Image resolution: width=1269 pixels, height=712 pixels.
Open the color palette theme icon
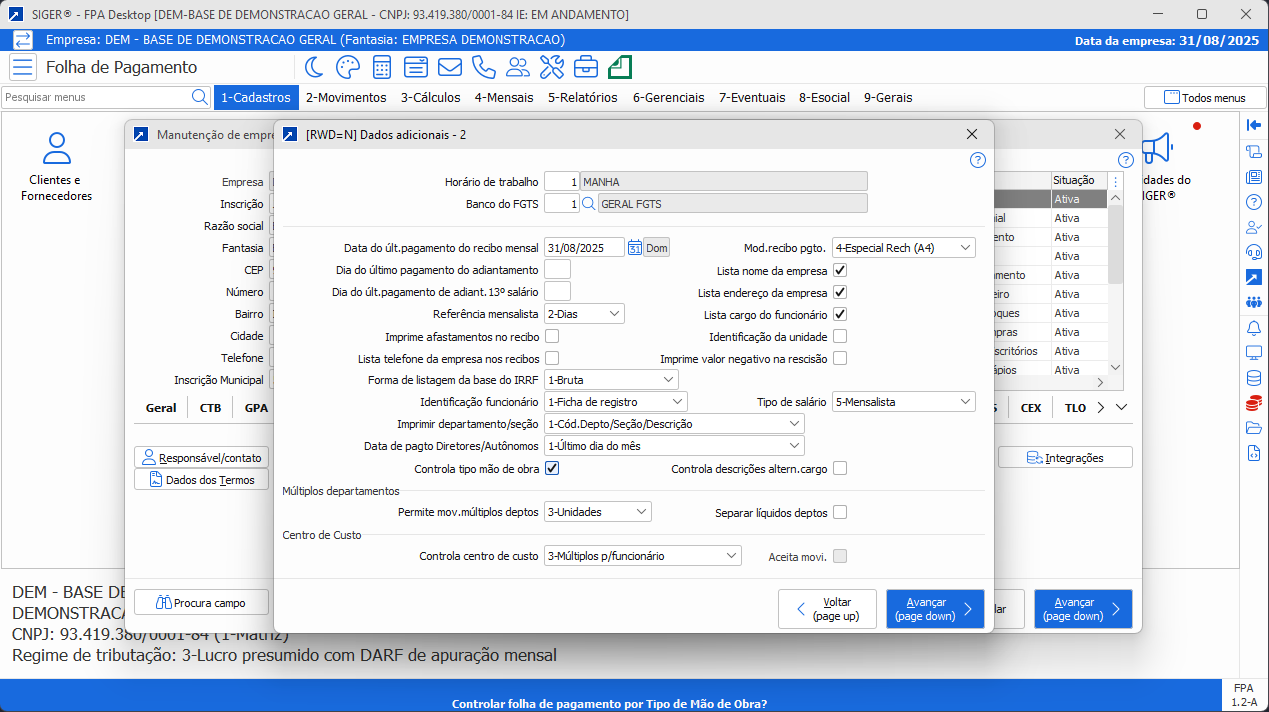point(347,67)
